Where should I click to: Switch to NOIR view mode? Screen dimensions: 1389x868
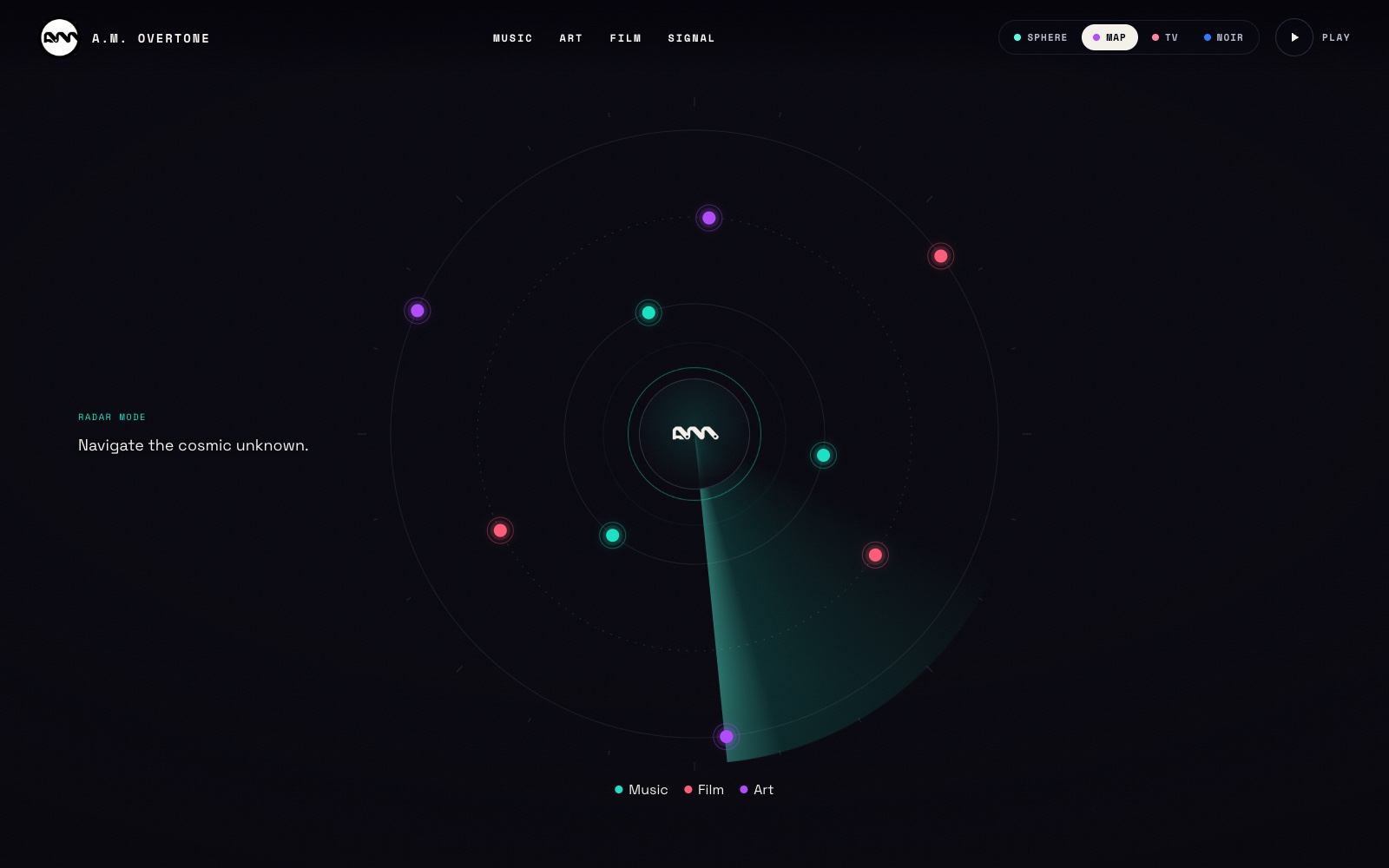pos(1223,37)
